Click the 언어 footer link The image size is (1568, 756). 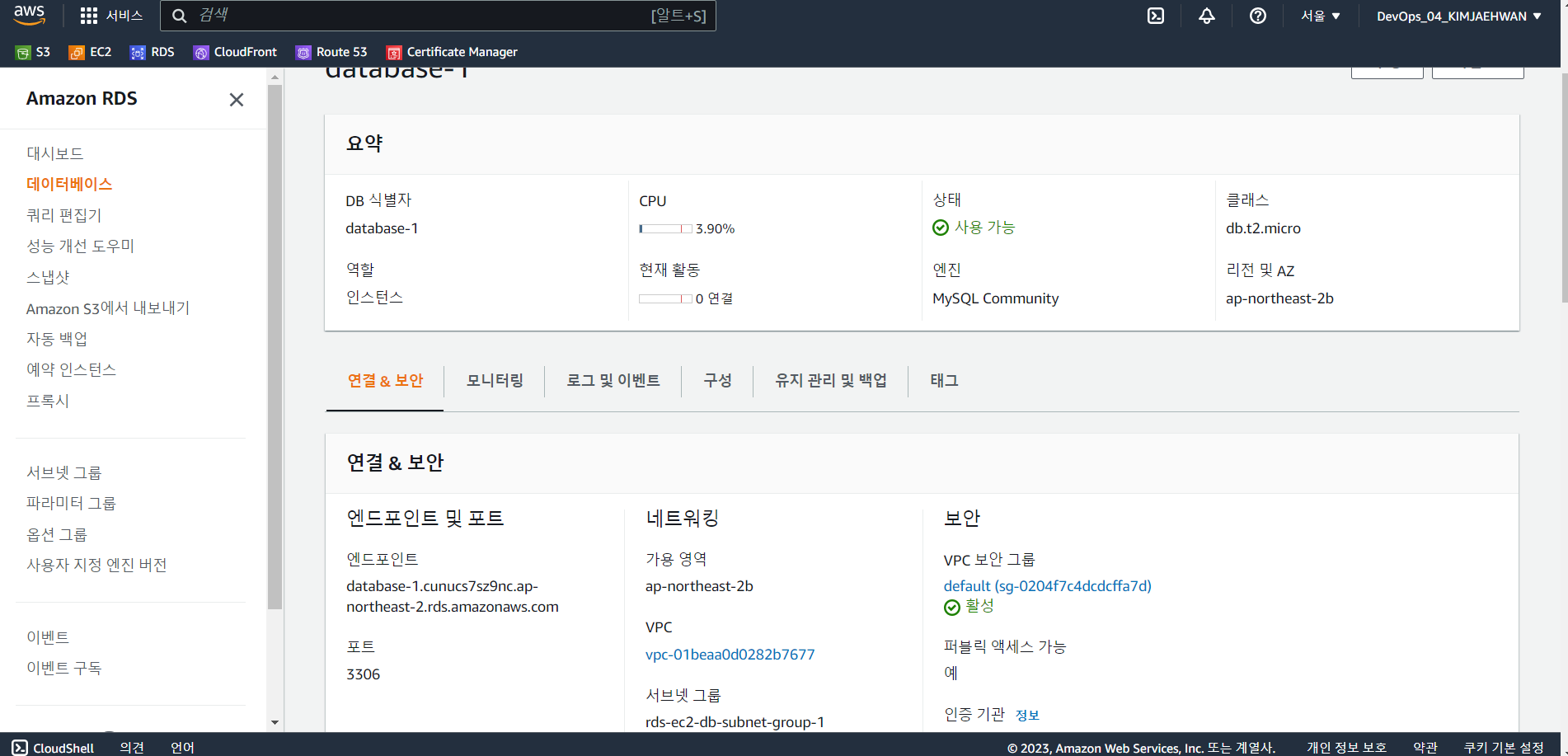[x=182, y=748]
